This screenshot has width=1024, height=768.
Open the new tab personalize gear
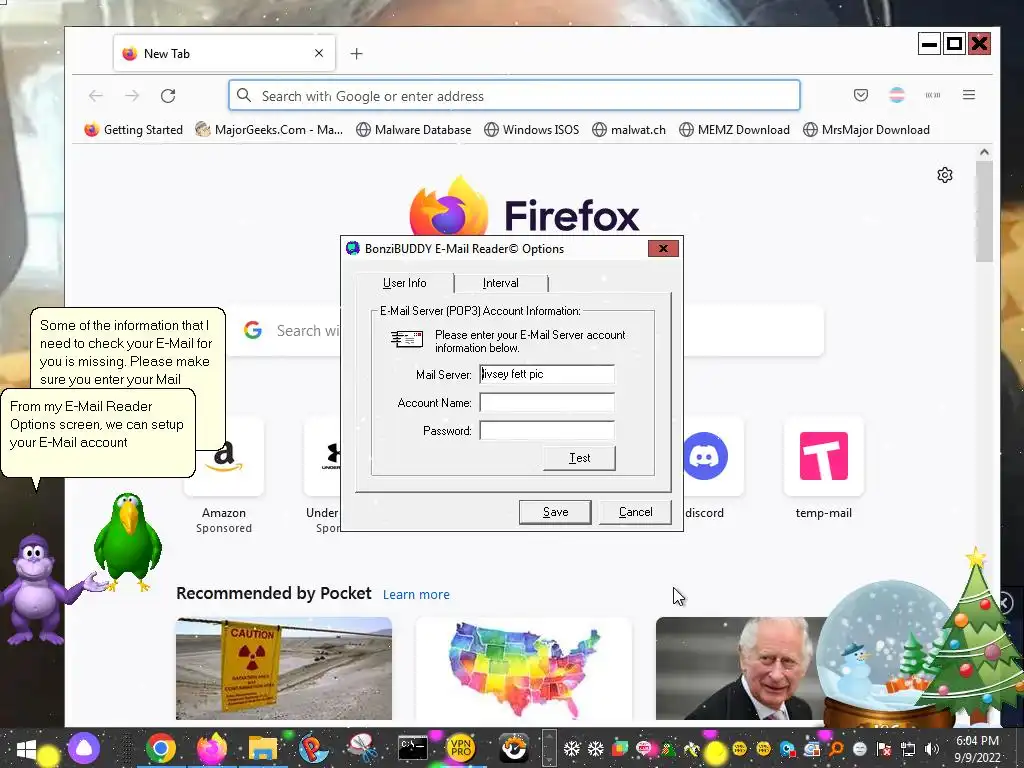944,175
